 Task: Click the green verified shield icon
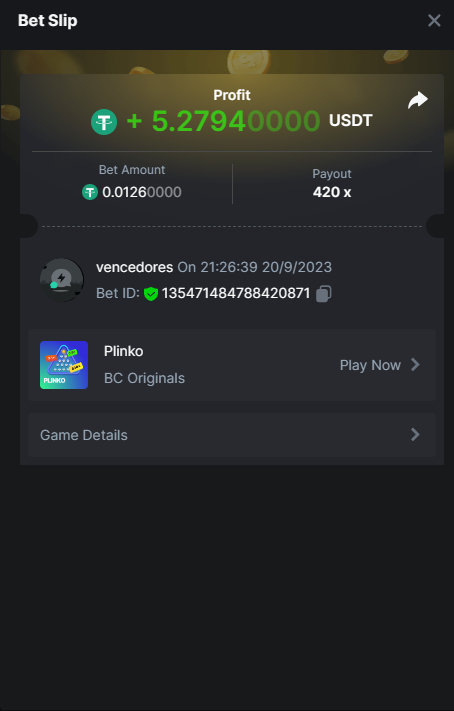[x=151, y=294]
